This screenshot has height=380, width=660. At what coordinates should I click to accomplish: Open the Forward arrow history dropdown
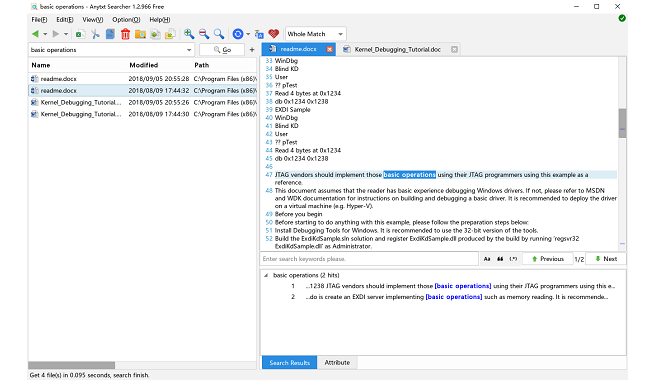[x=66, y=34]
